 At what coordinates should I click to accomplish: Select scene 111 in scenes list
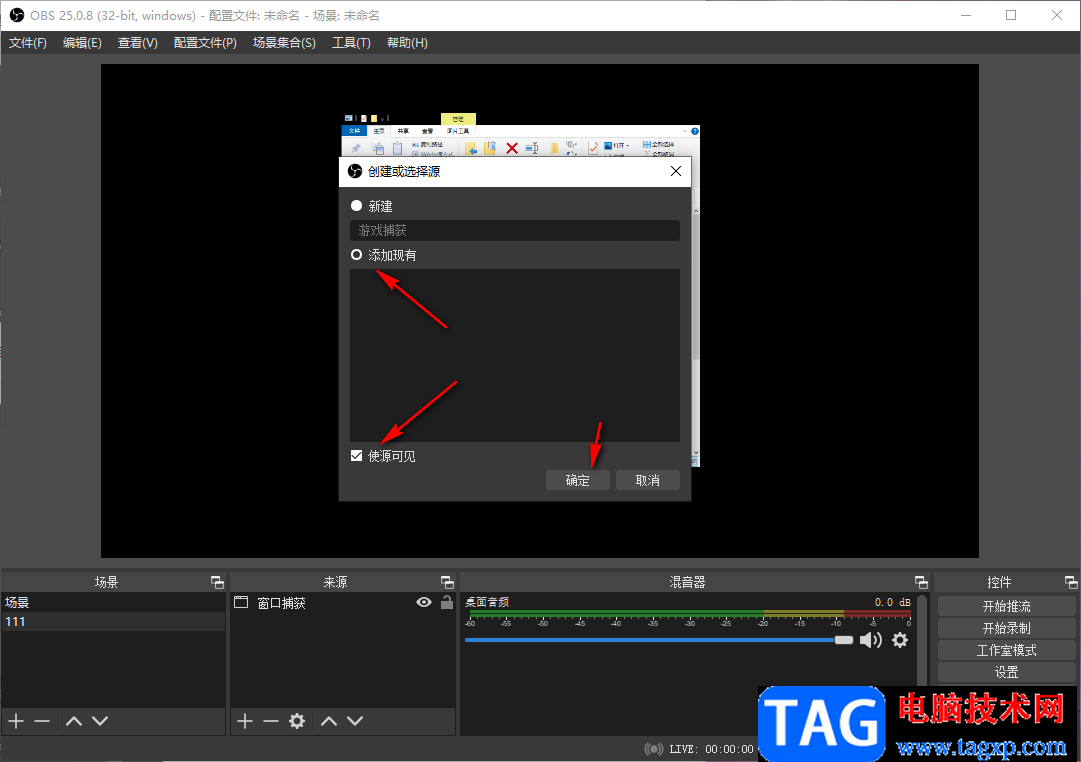coord(113,621)
